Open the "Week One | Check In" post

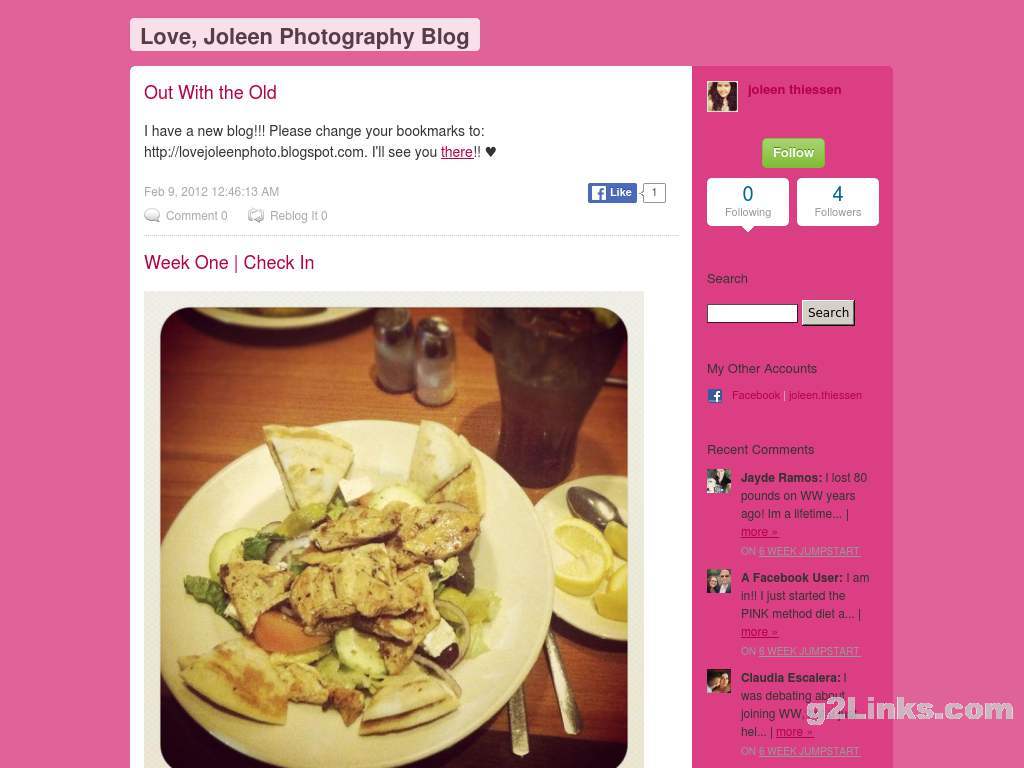[x=229, y=263]
